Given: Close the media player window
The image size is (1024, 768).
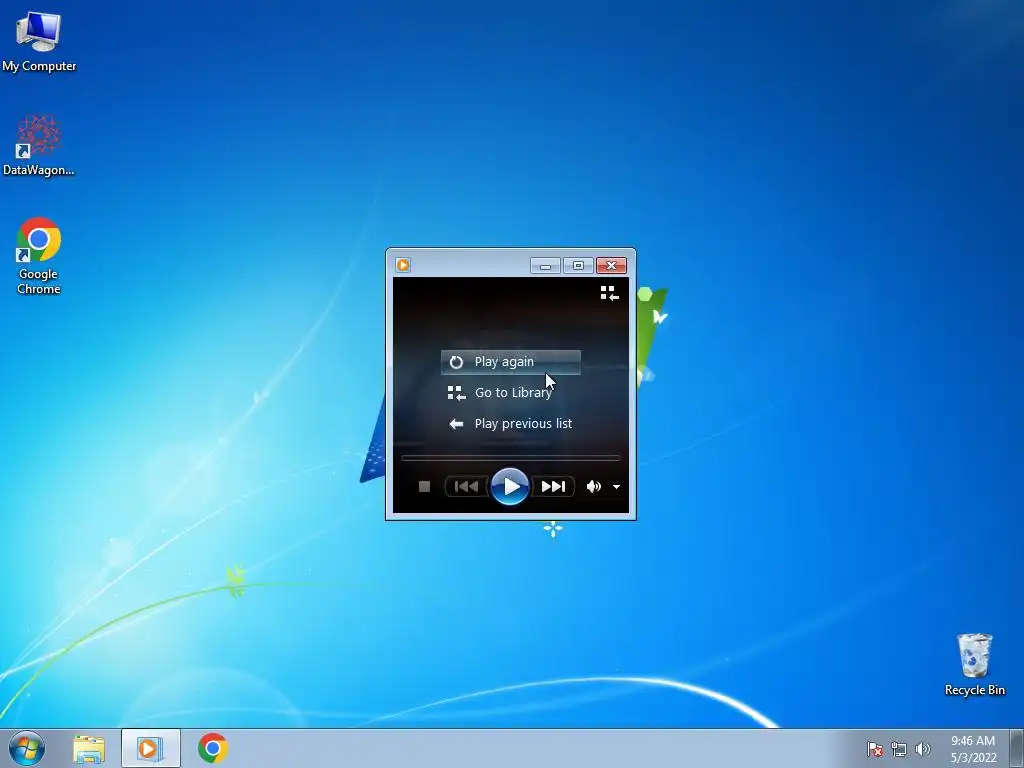Looking at the screenshot, I should pos(611,265).
